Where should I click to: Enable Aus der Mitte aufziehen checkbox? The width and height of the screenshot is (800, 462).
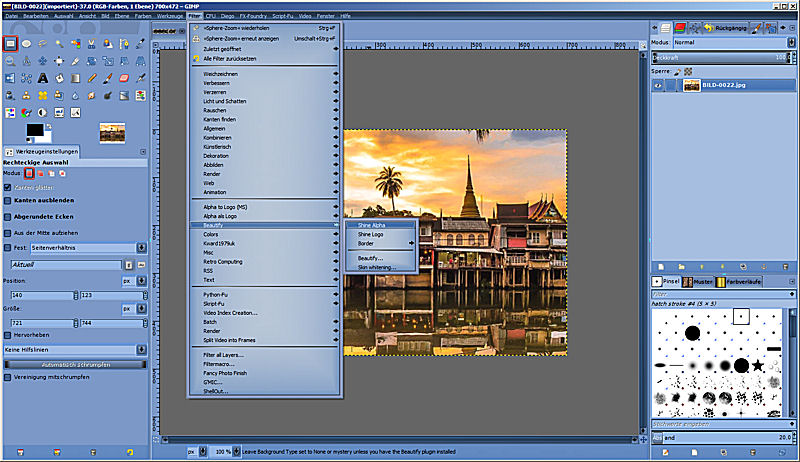(x=8, y=233)
